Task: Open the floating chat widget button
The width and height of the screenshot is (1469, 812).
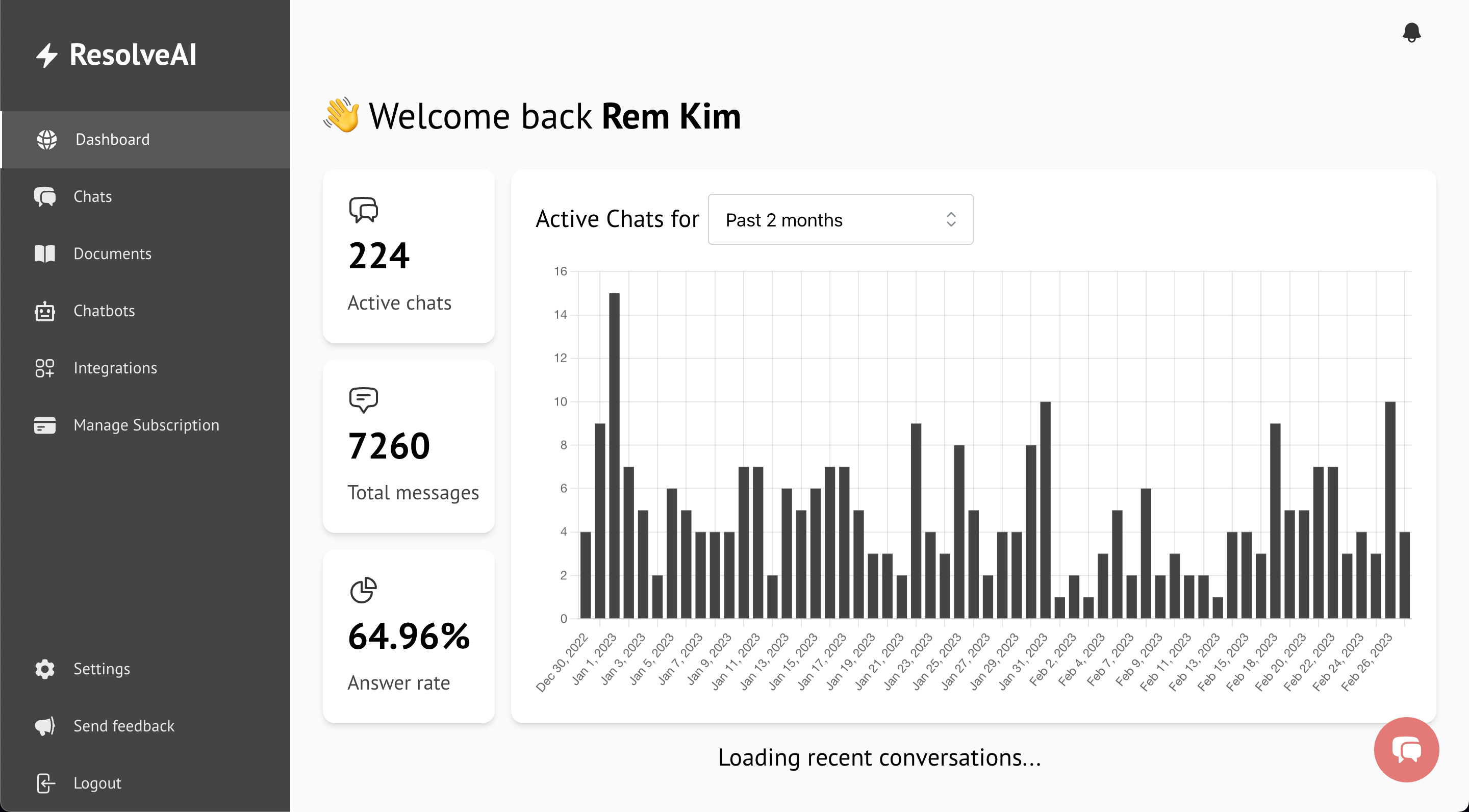Action: pyautogui.click(x=1406, y=749)
